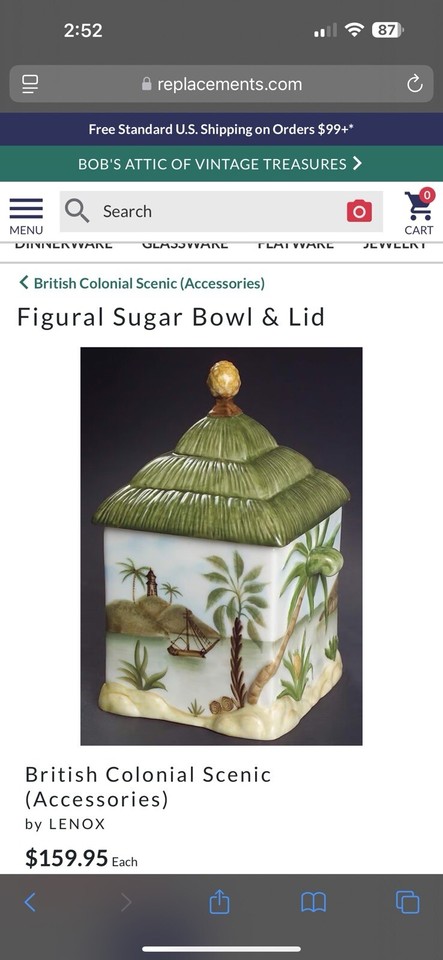Viewport: 443px width, 960px height.
Task: Open the British Colonial Scenic pattern title
Action: [147, 787]
